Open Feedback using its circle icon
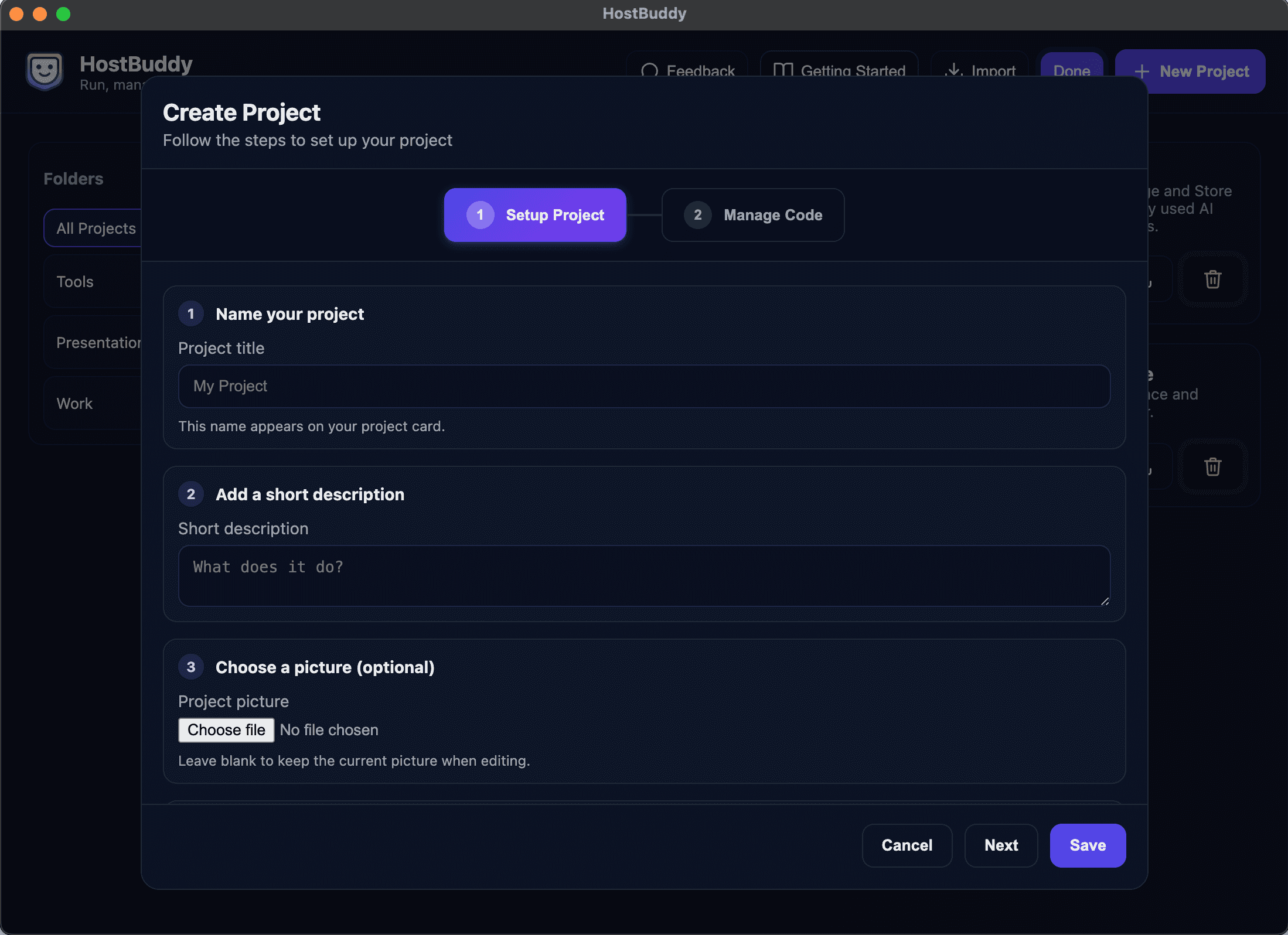Viewport: 1288px width, 935px height. coord(650,71)
